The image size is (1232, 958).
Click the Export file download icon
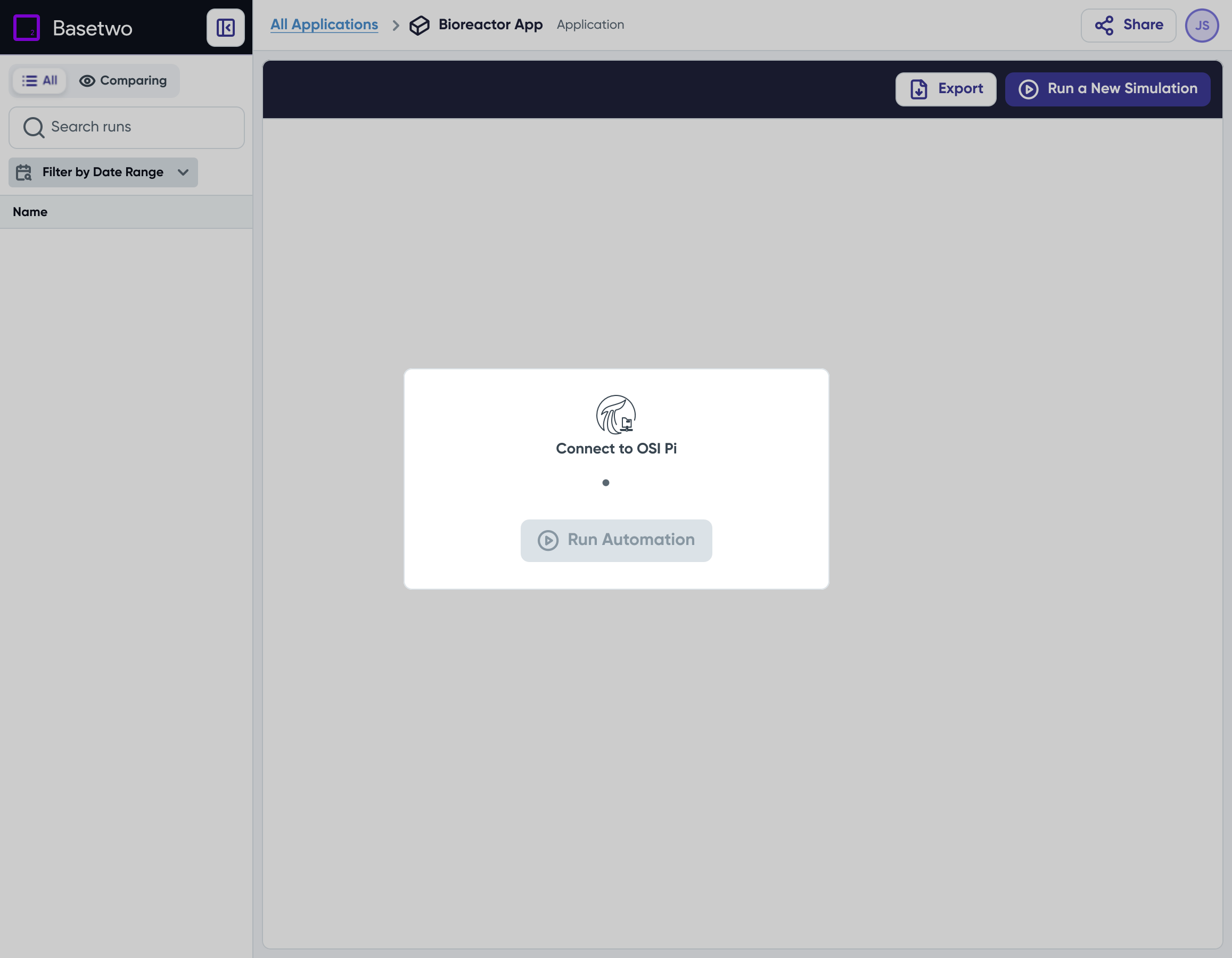(919, 89)
